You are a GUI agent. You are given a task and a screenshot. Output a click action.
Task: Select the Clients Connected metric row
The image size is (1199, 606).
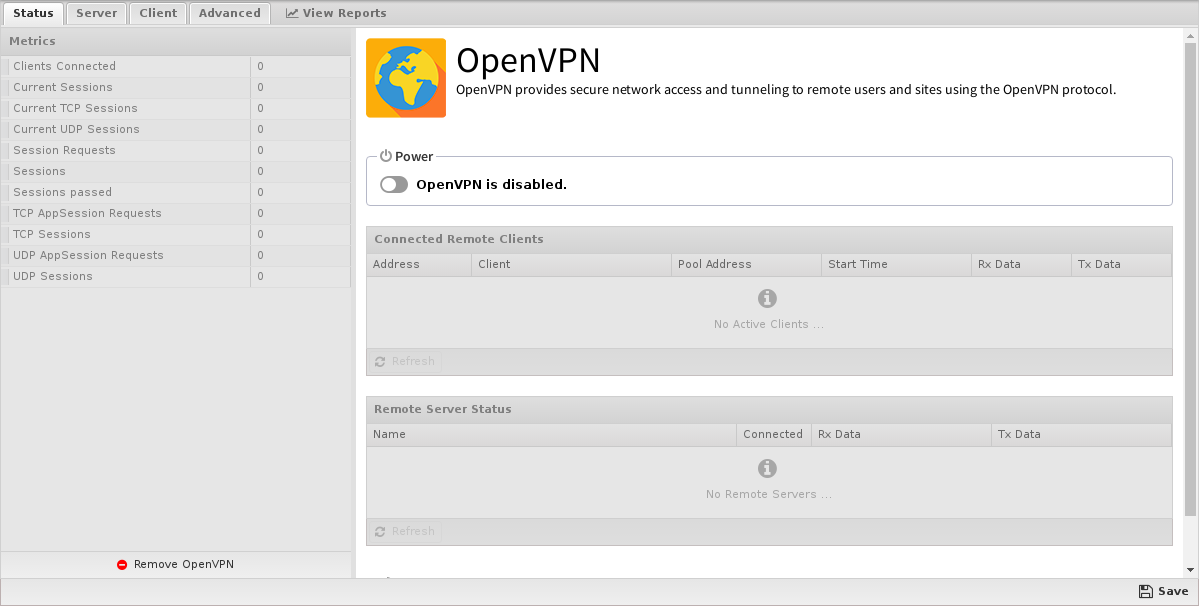(x=176, y=66)
